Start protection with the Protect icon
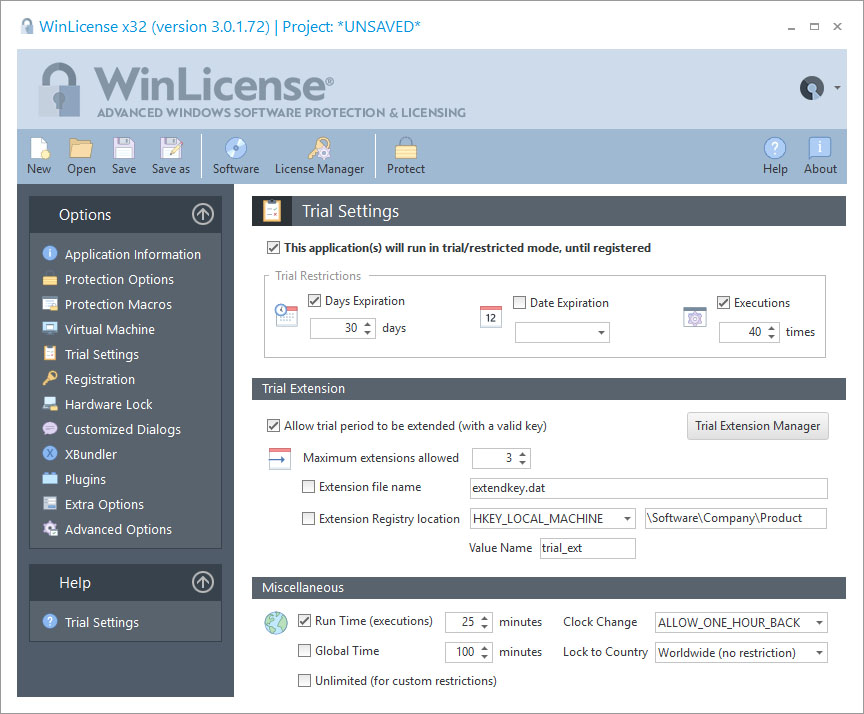 tap(406, 149)
